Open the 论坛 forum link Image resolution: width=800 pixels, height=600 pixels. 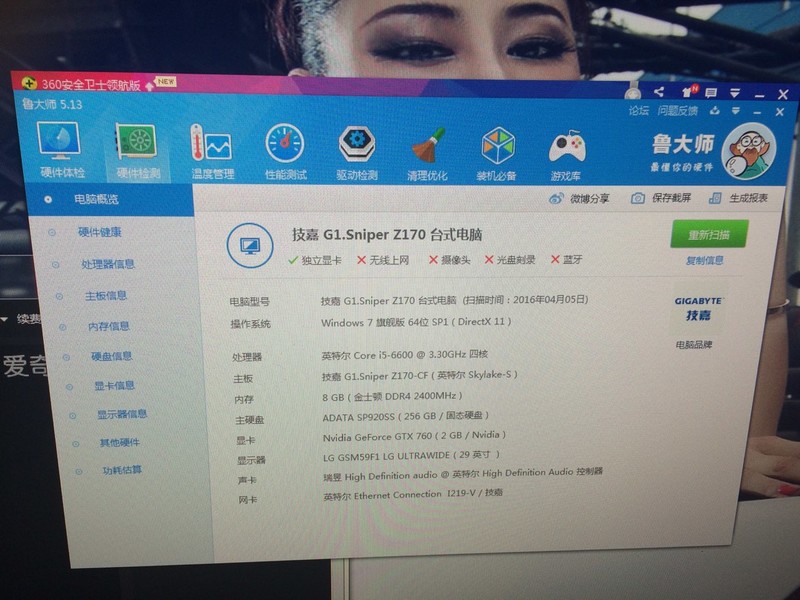click(x=639, y=110)
